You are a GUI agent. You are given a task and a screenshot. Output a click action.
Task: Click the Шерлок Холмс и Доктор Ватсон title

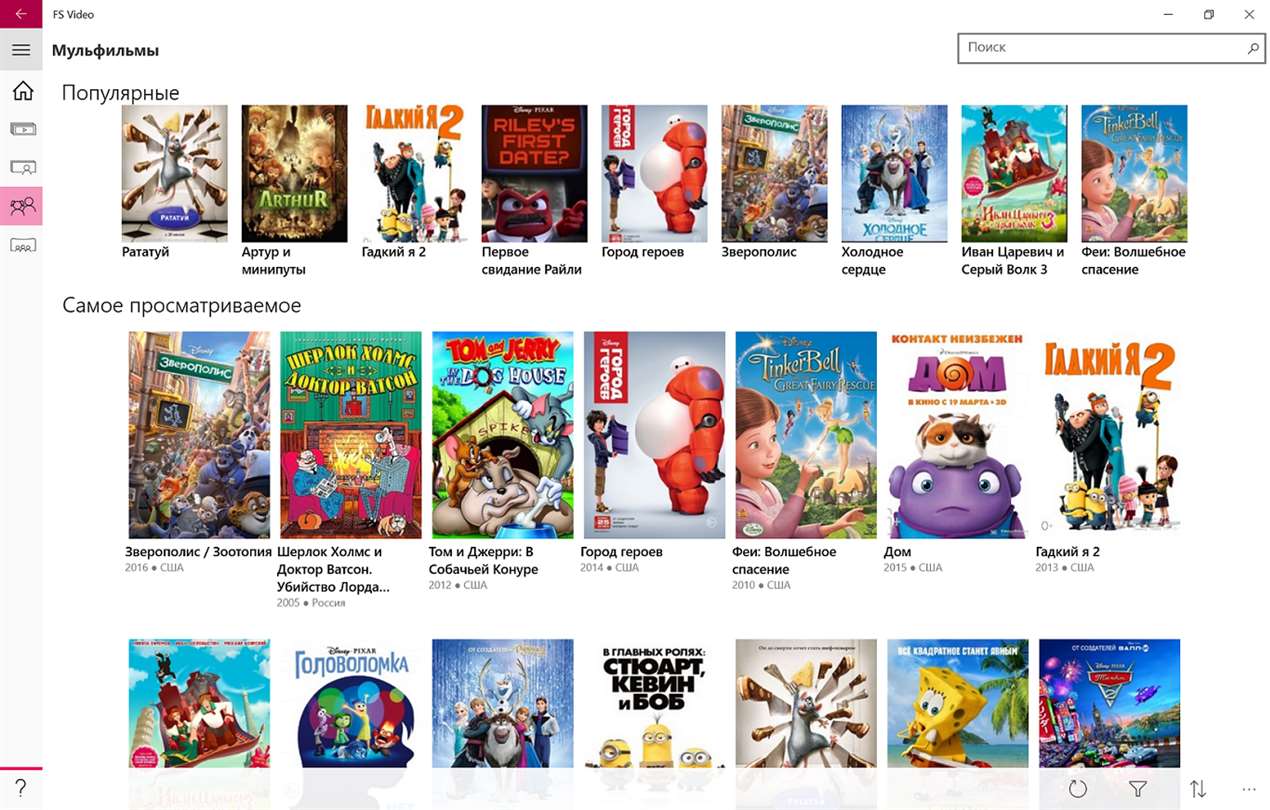click(x=334, y=569)
